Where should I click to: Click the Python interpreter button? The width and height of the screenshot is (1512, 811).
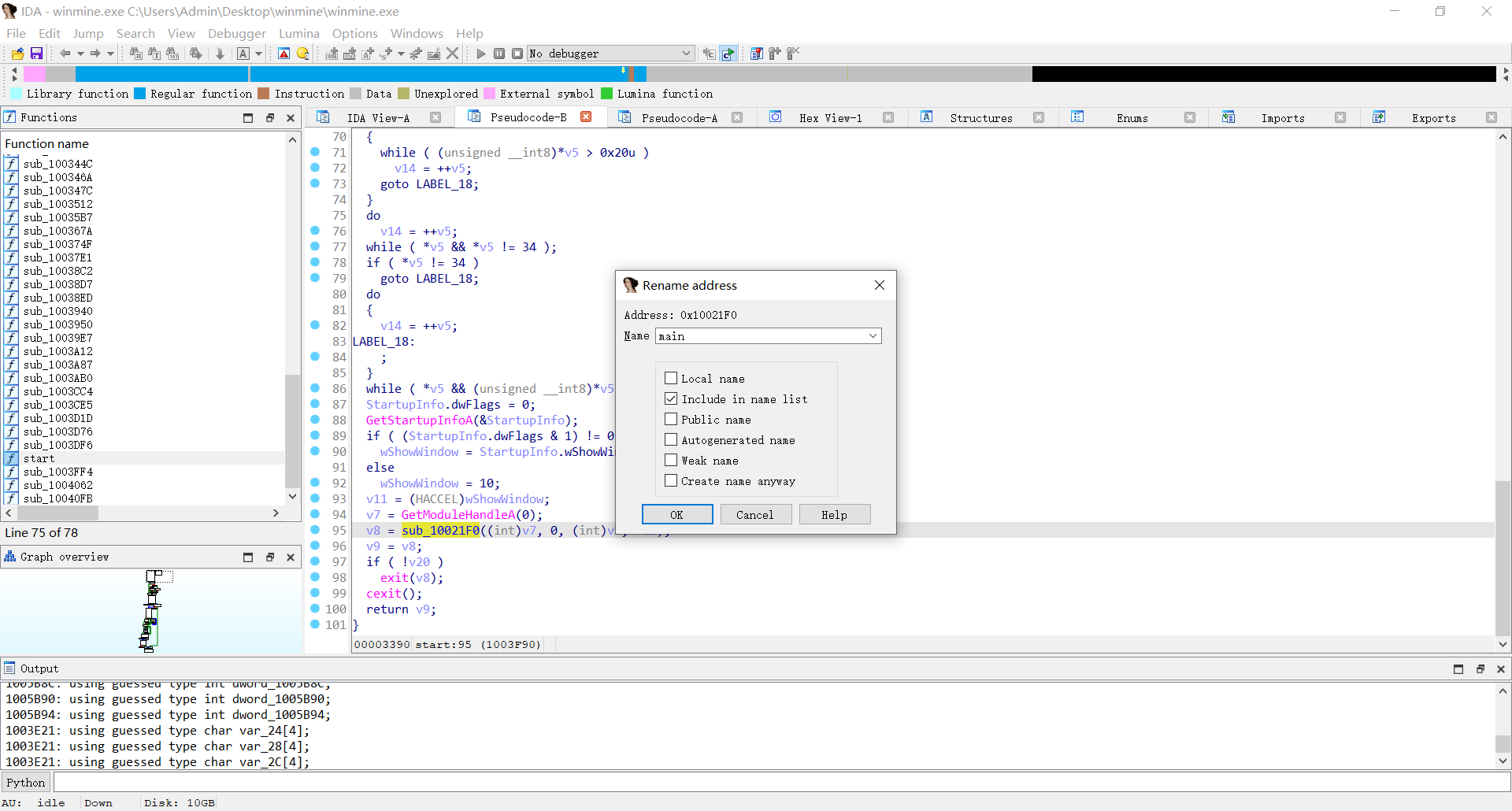click(x=26, y=783)
